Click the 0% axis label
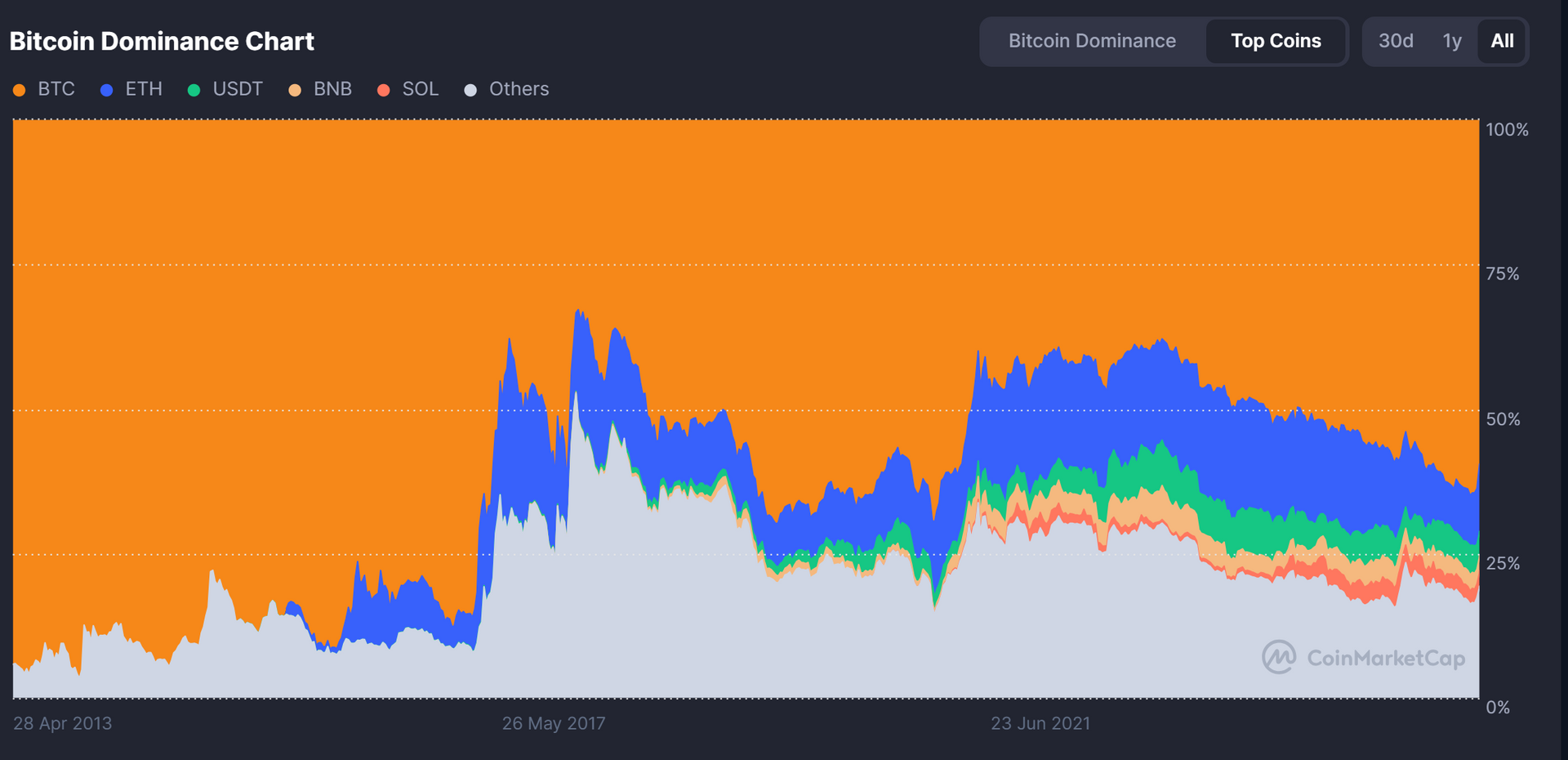The height and width of the screenshot is (760, 1568). click(1498, 708)
